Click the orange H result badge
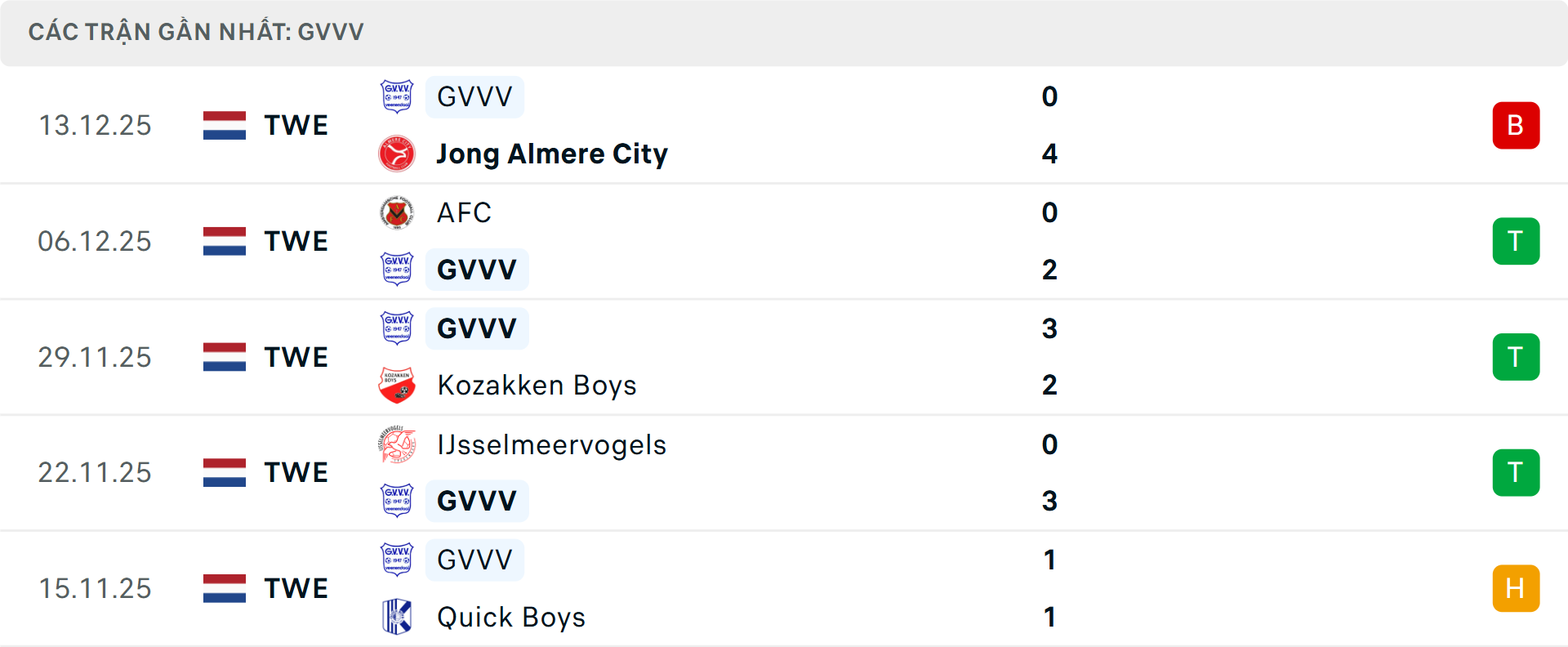The width and height of the screenshot is (1568, 647). [1516, 588]
